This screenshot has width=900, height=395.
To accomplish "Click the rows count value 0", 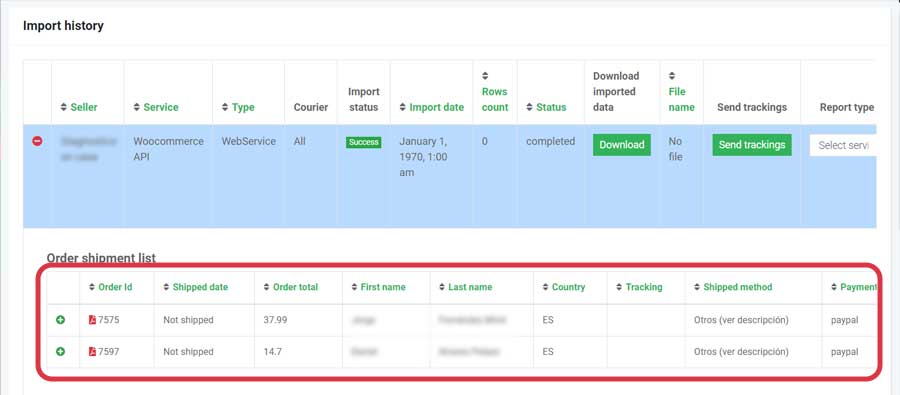I will click(485, 141).
